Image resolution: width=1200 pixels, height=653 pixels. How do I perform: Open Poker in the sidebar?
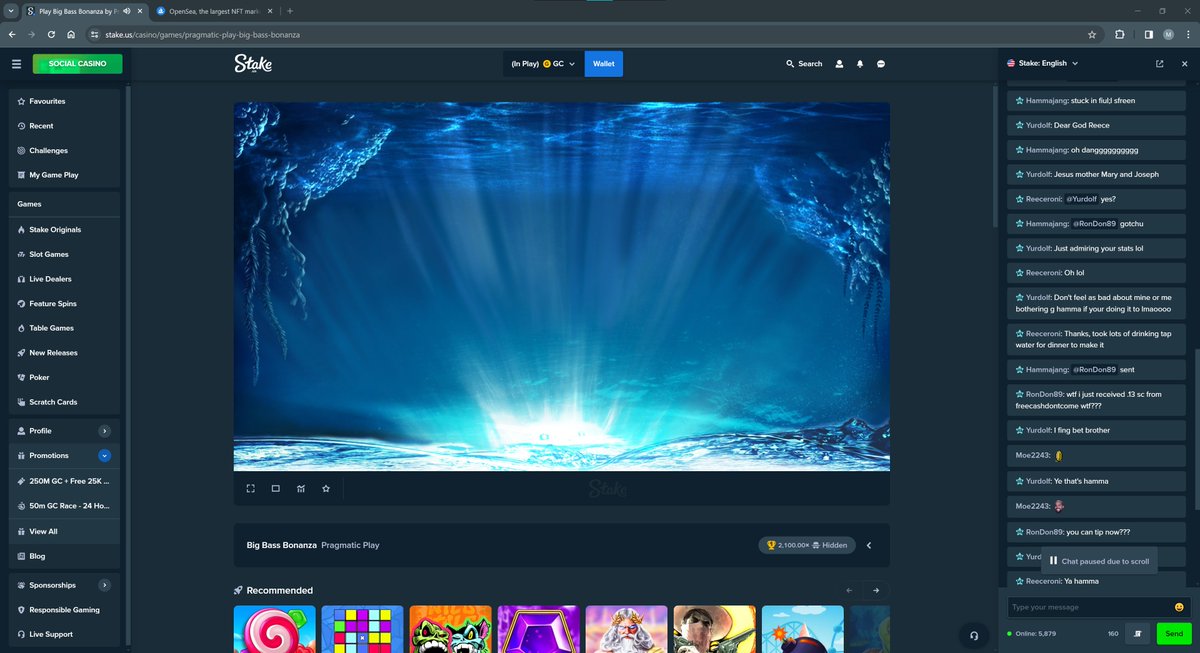coord(65,377)
